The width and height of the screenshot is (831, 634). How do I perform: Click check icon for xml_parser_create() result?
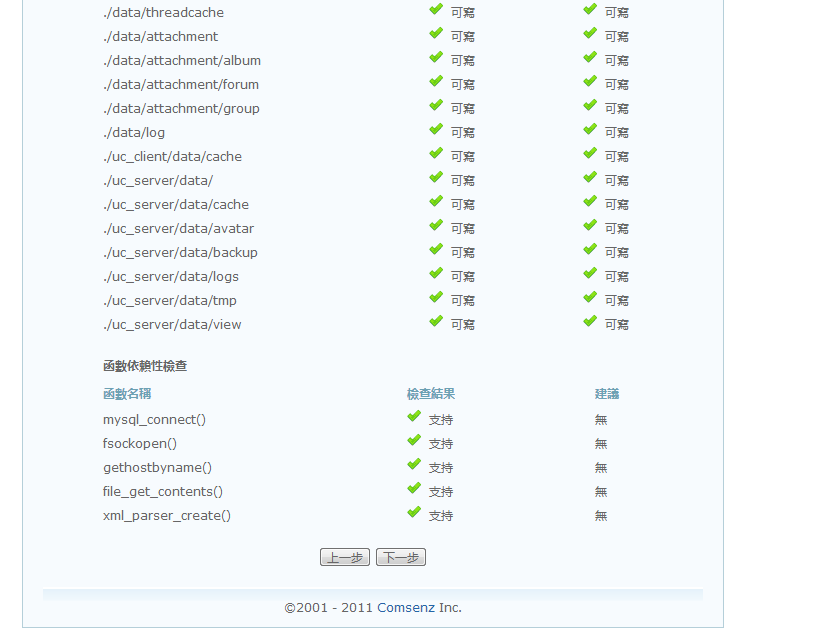point(414,512)
